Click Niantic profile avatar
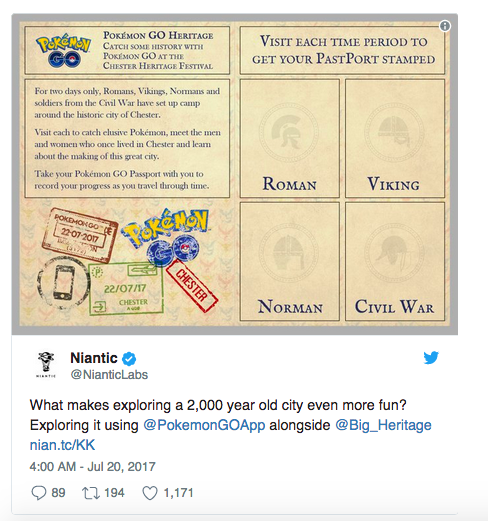This screenshot has height=521, width=488. 46,364
